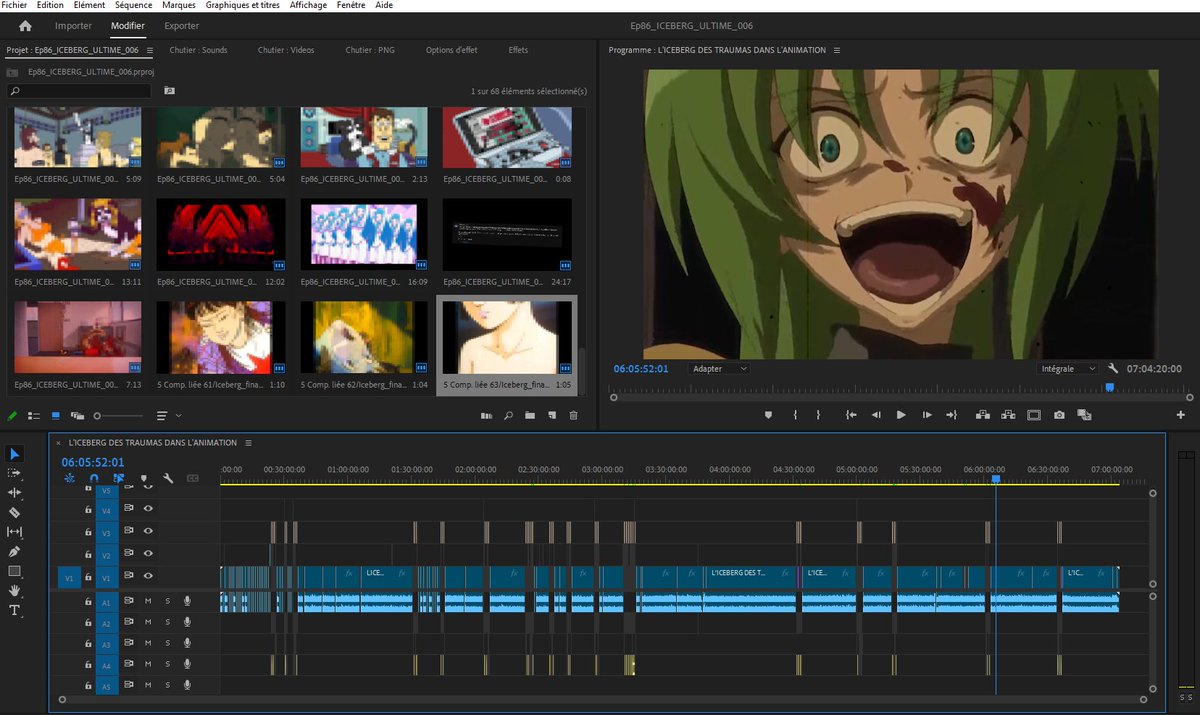Open Graphiques et titres menu
This screenshot has height=715, width=1200.
pos(242,5)
